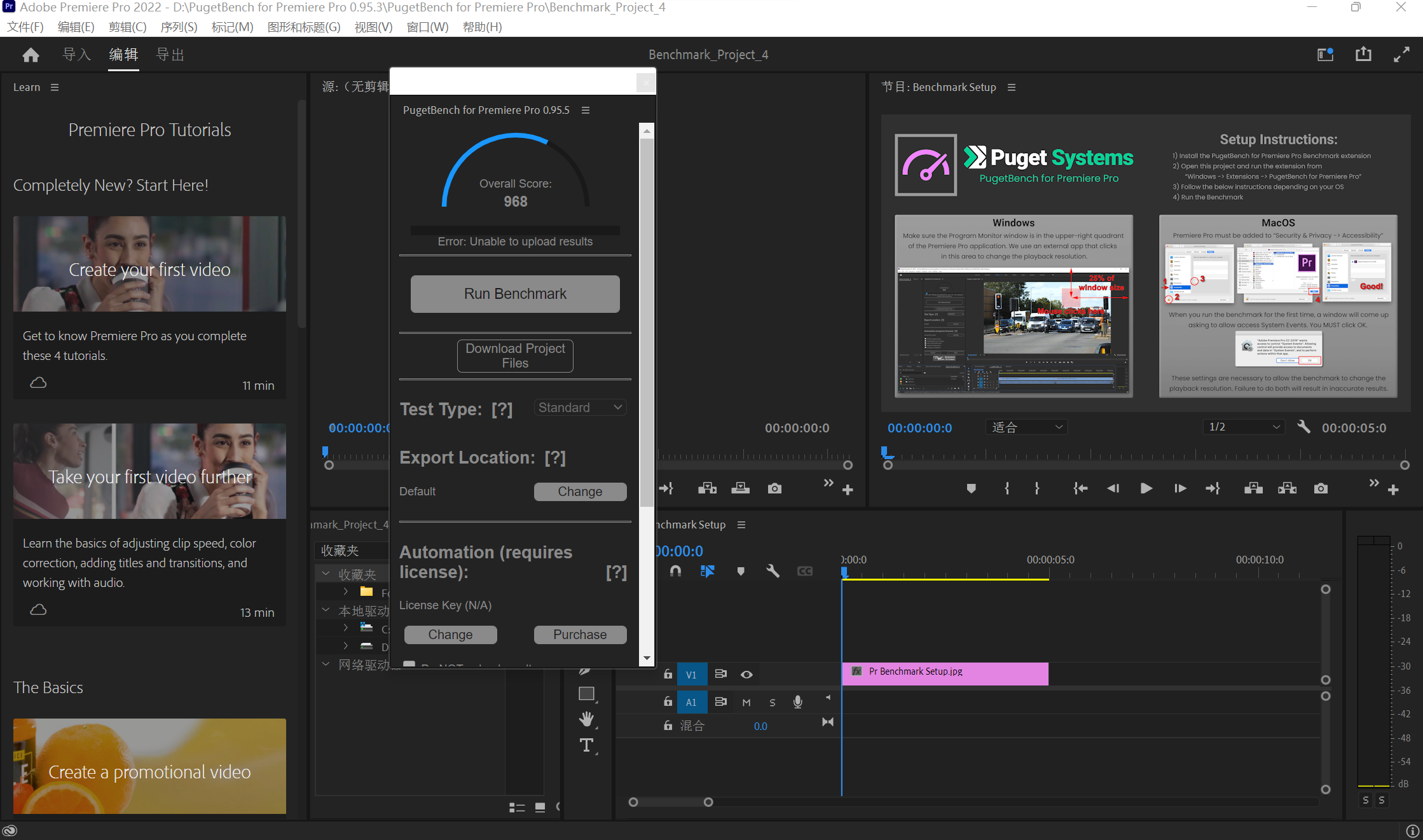
Task: Toggle sync lock on V1 track
Action: coord(720,674)
